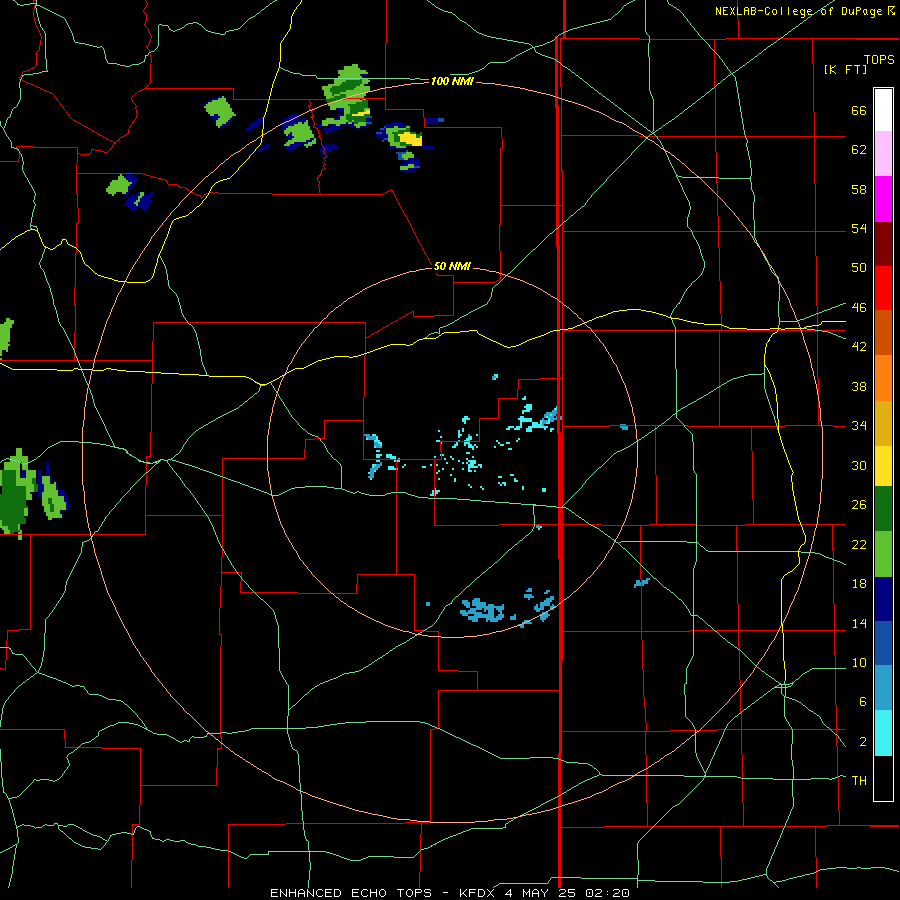Click the 'KFDX' radar site ID in caption
The image size is (900, 900).
476,893
